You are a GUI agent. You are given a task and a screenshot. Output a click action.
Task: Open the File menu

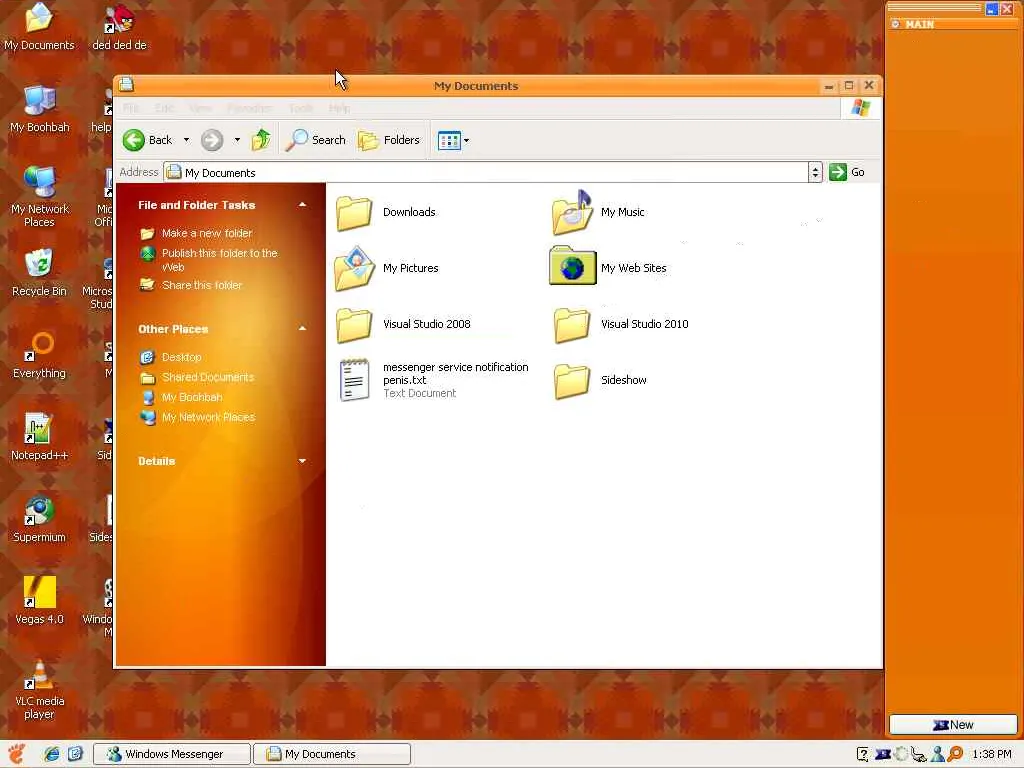pos(131,108)
